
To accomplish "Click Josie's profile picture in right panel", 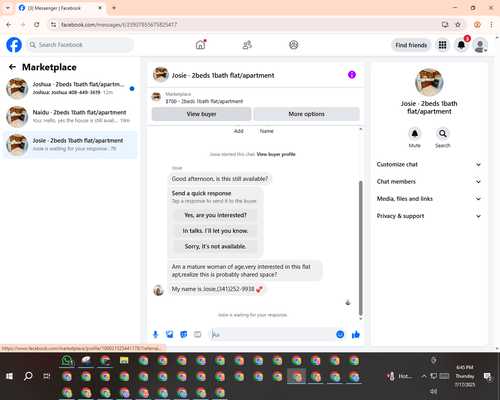I will (x=429, y=82).
